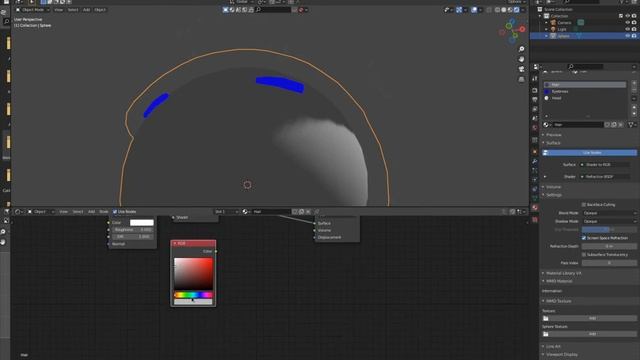
Task: Click the Pass Index value field
Action: pyautogui.click(x=609, y=263)
